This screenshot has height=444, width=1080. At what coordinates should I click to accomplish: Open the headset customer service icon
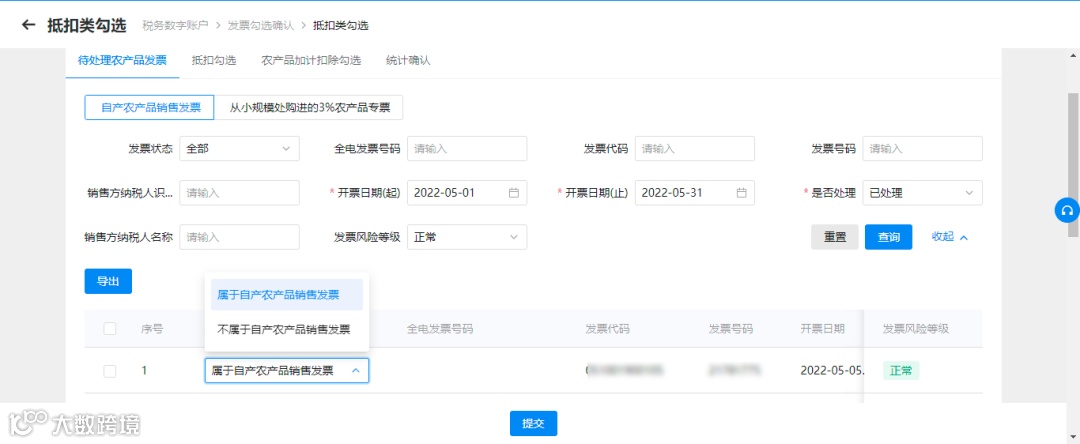(1067, 210)
